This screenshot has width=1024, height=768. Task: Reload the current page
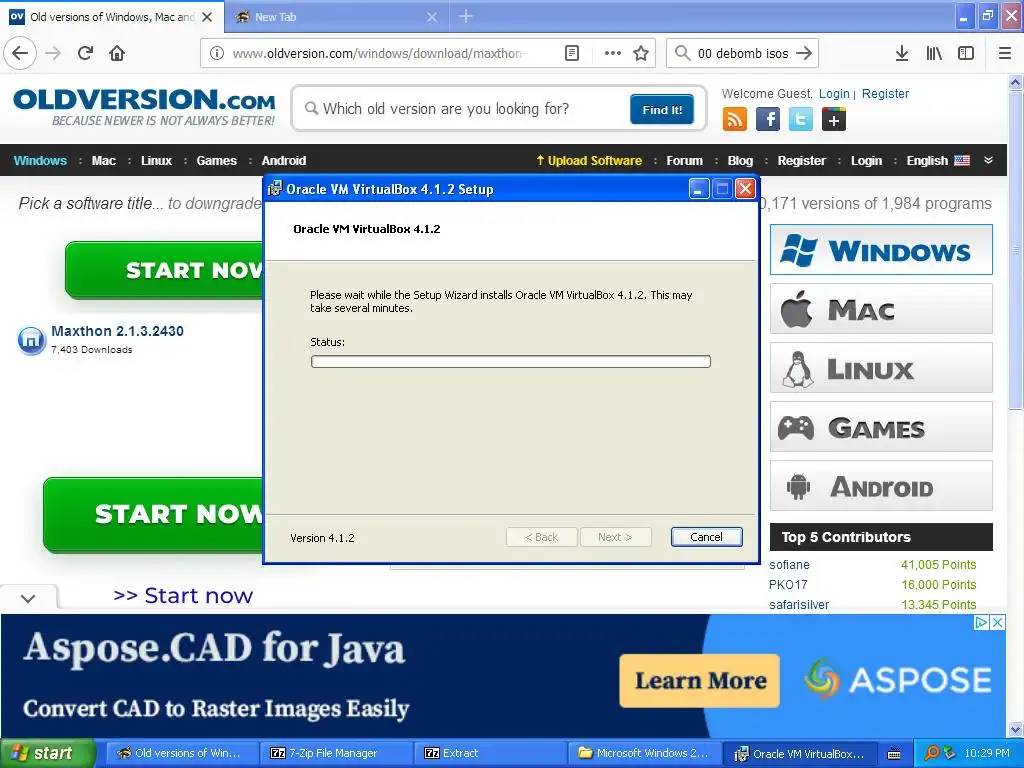pos(86,53)
